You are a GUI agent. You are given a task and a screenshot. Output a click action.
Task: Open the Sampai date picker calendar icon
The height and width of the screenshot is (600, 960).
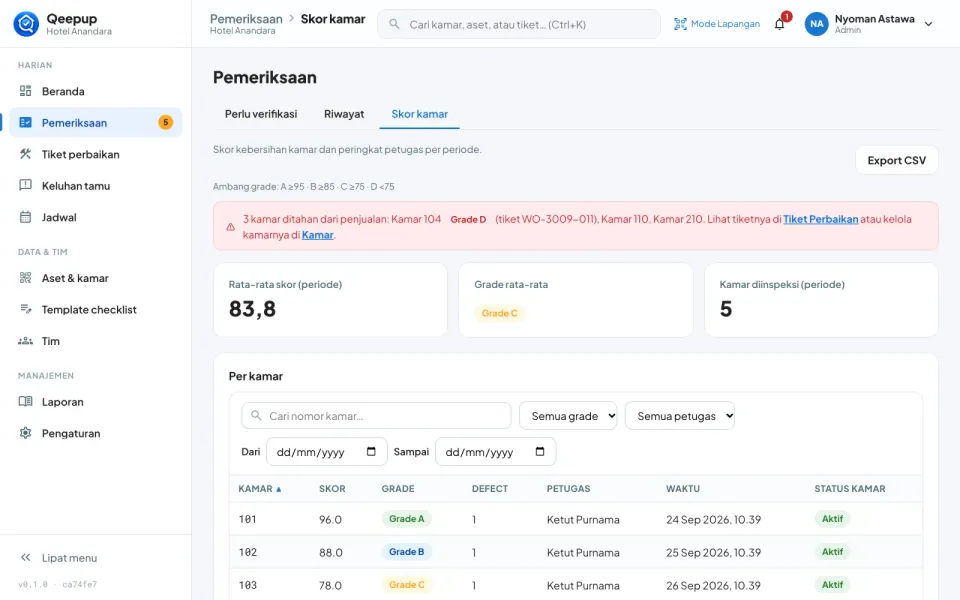click(540, 451)
